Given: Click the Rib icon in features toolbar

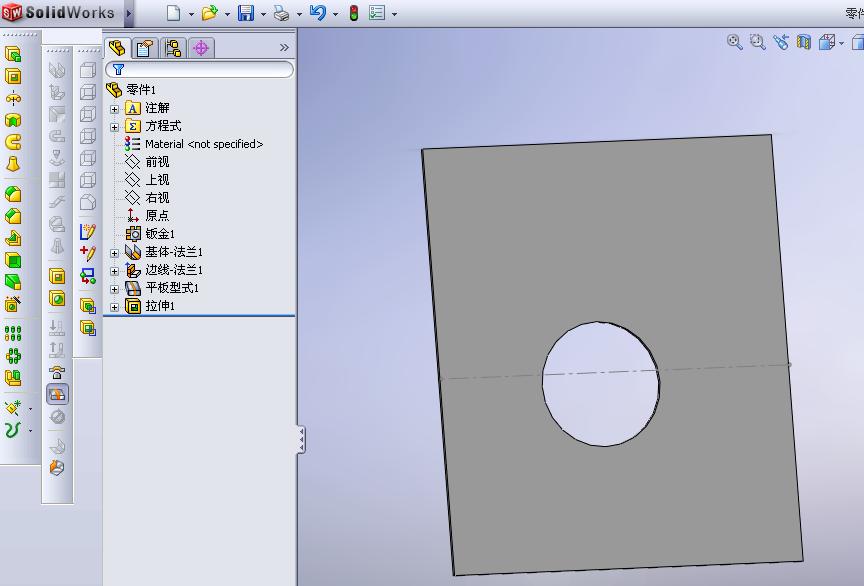Looking at the screenshot, I should coord(13,238).
